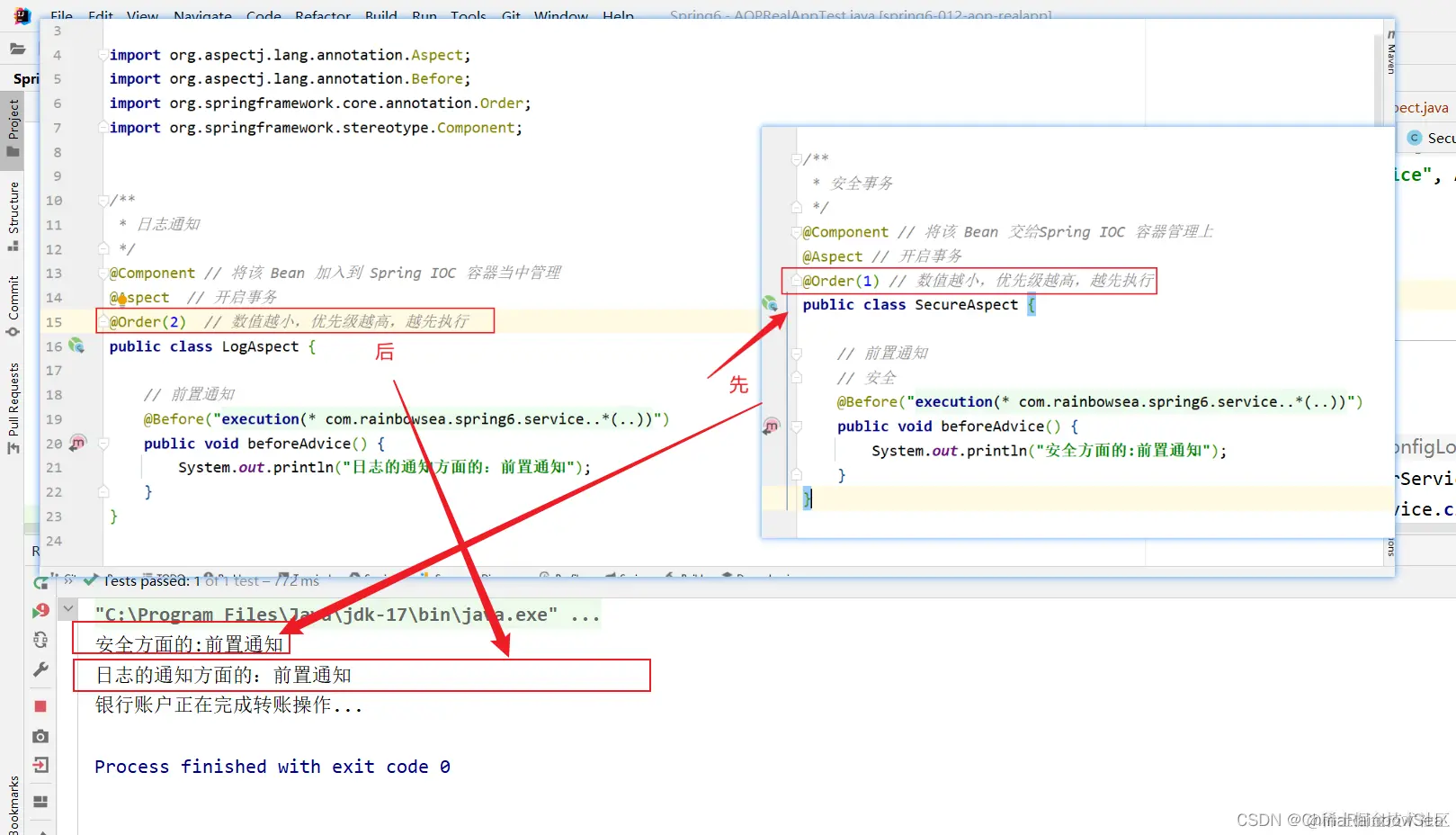1456x835 pixels.
Task: Click line number 19 in gutter
Action: click(x=54, y=419)
